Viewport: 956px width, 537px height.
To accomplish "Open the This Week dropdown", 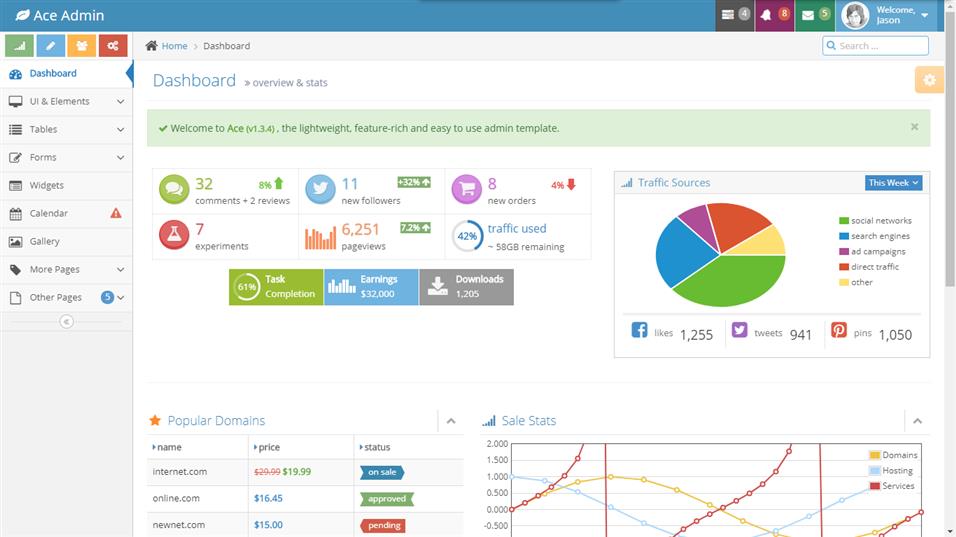I will click(893, 183).
